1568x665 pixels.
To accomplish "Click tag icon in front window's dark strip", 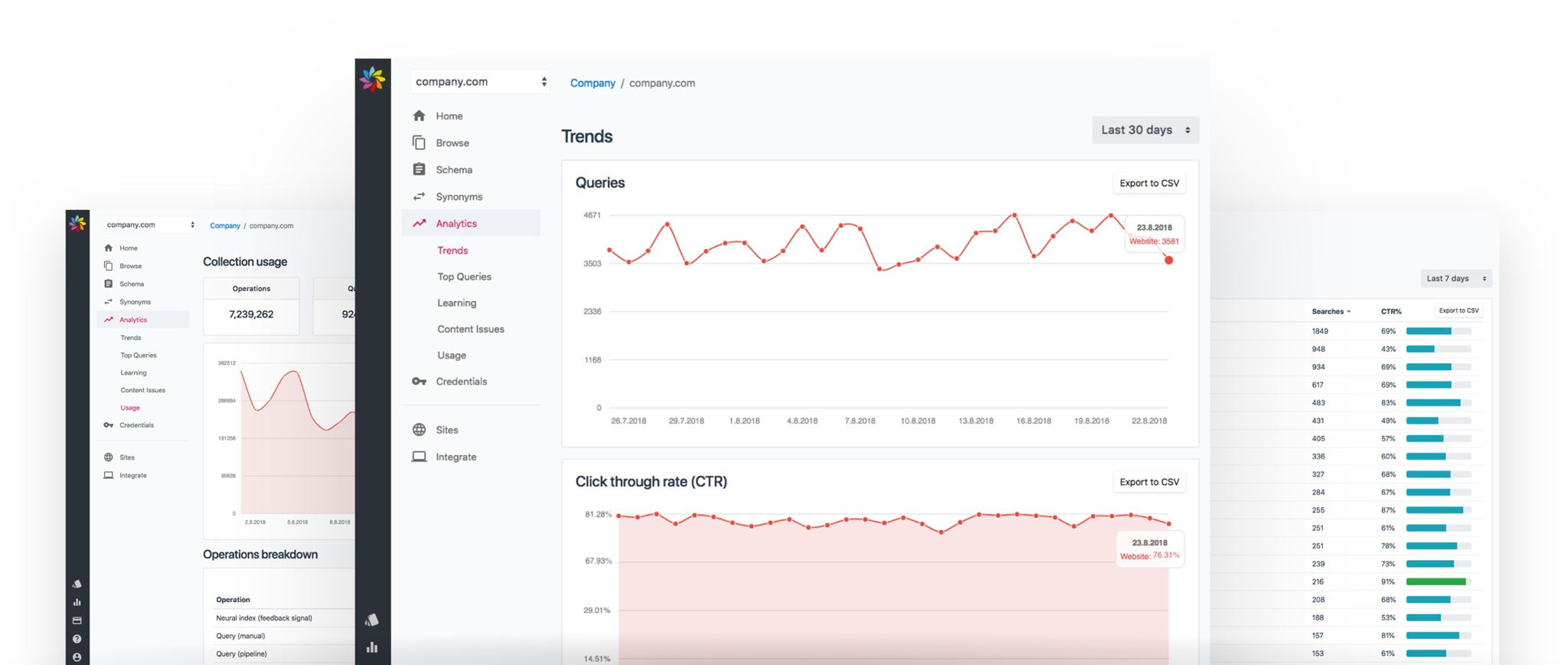I will point(372,619).
